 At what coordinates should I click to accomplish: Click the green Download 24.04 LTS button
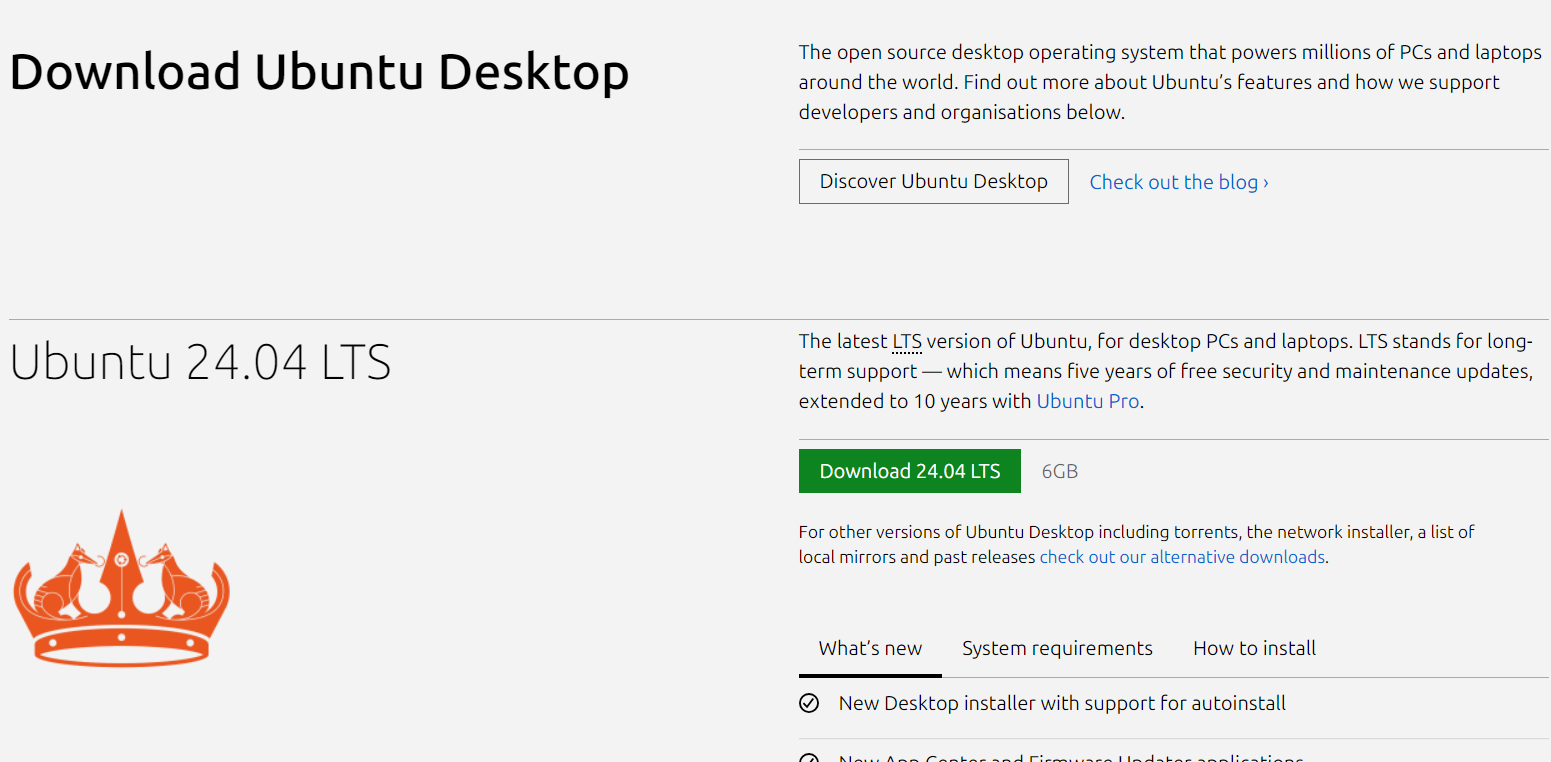909,471
